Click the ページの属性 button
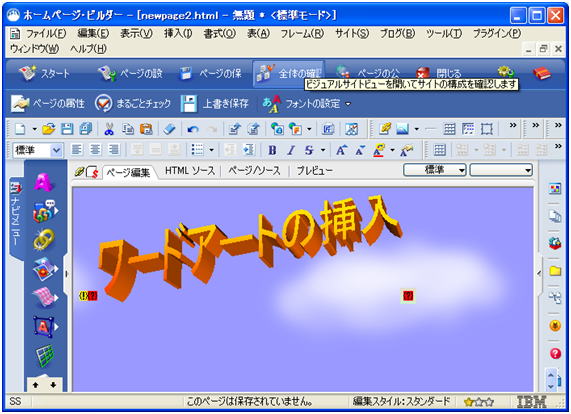 47,104
